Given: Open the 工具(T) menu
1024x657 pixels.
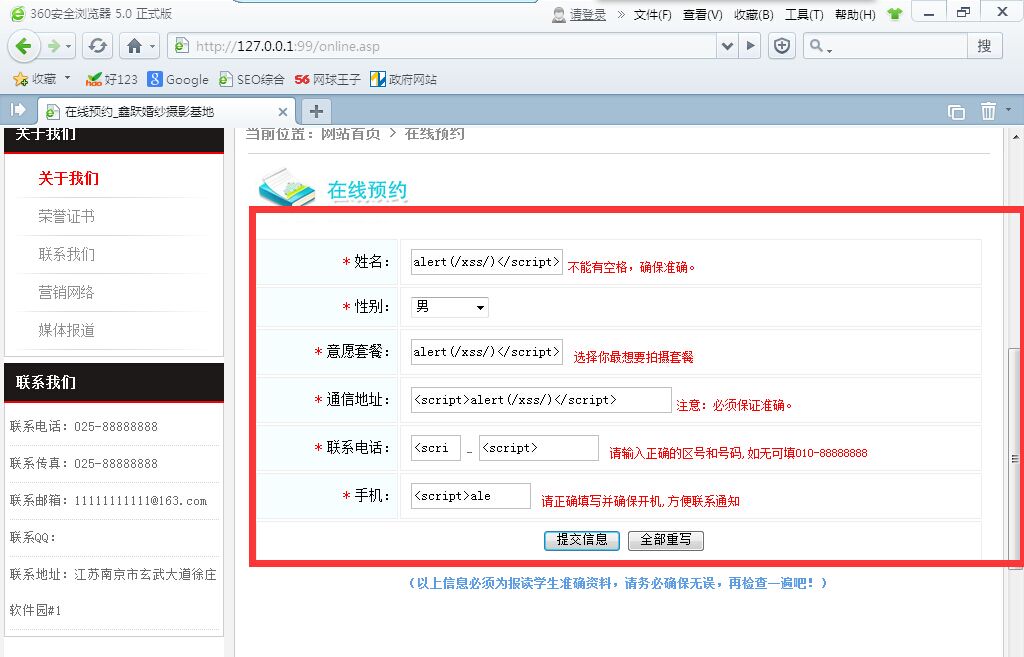Looking at the screenshot, I should pos(804,14).
